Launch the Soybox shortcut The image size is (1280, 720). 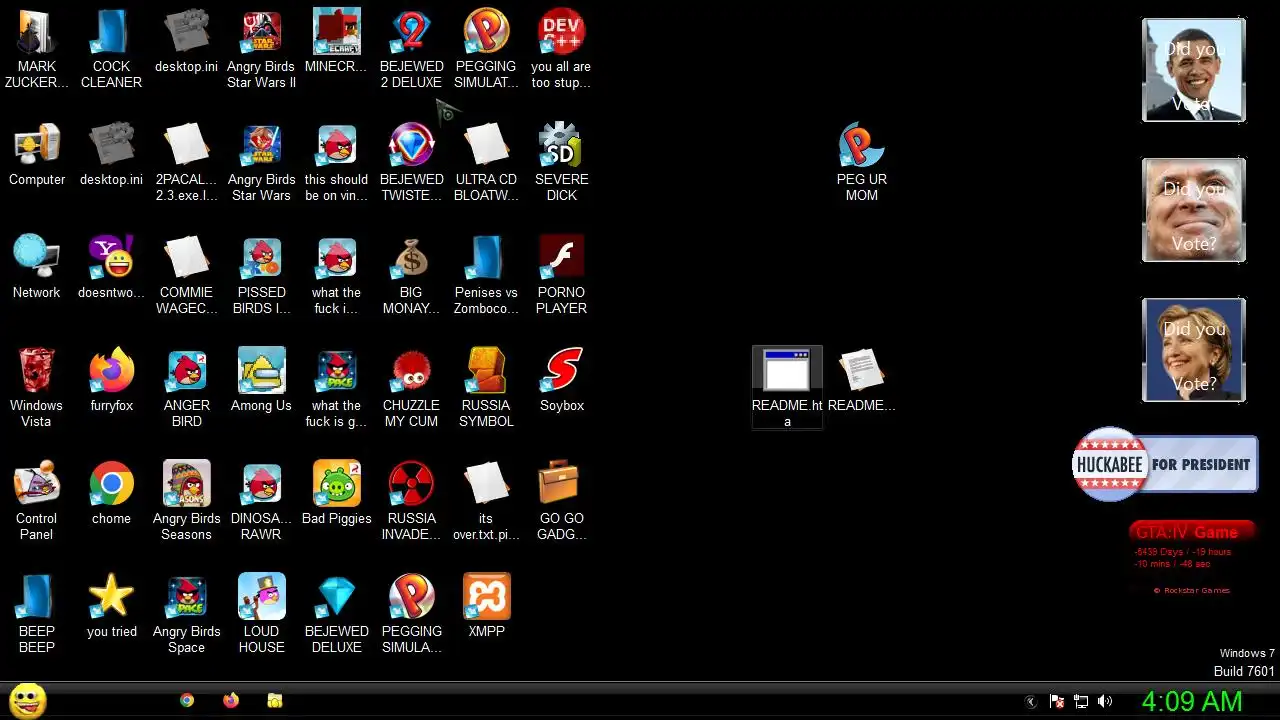coord(561,381)
